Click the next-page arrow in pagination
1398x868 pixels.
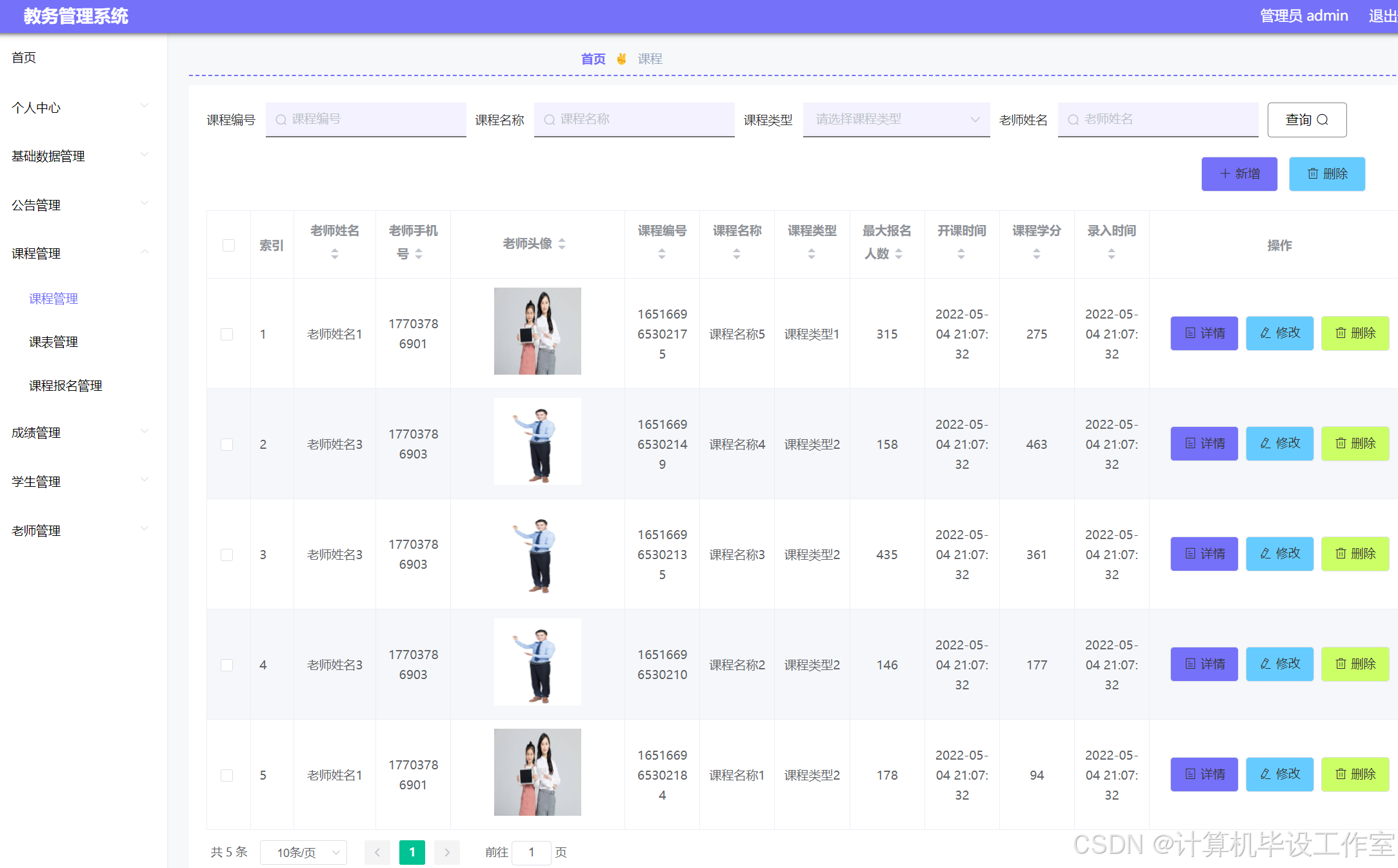coord(447,852)
